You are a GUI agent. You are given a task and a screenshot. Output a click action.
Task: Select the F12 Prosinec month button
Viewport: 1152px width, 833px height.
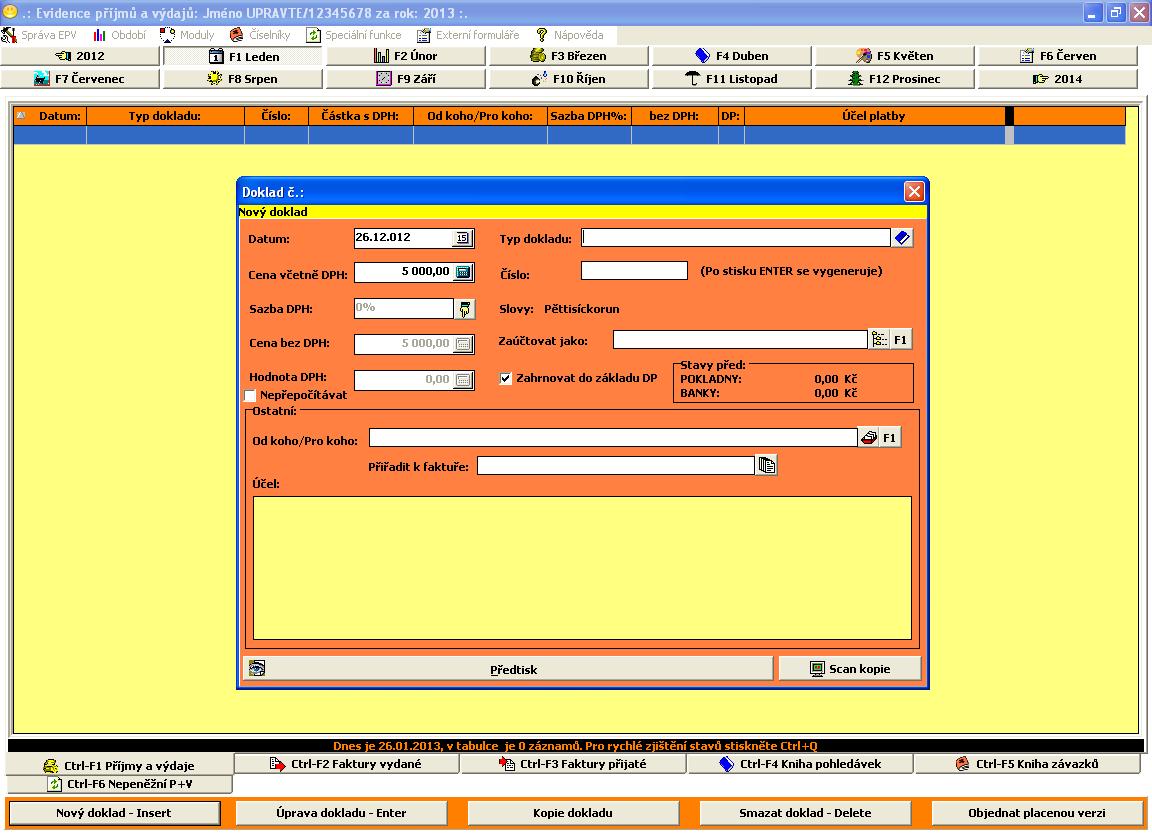(895, 79)
